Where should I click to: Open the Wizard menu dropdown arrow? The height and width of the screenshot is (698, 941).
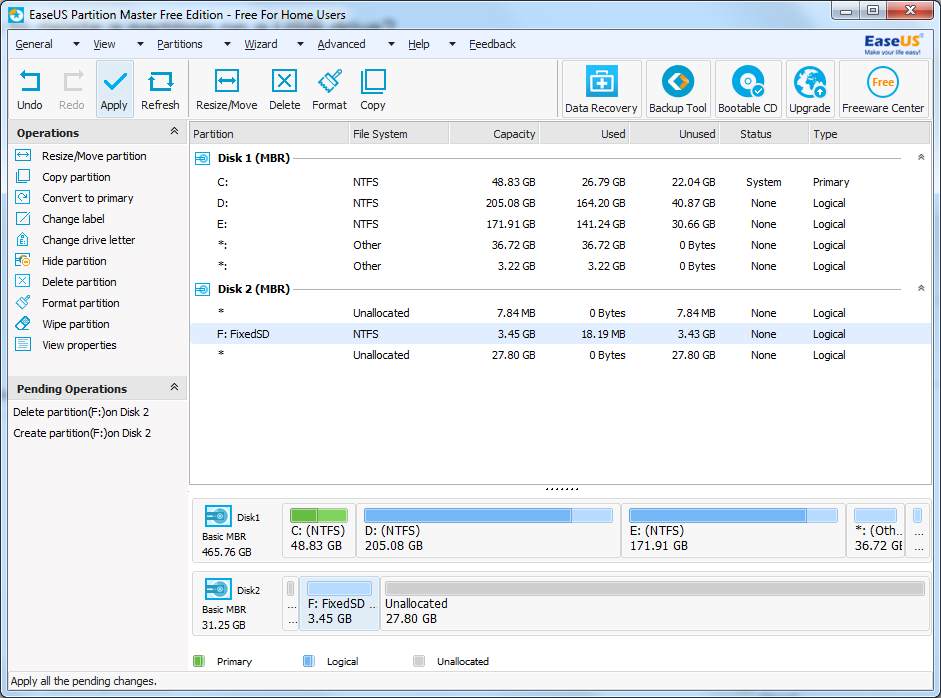(301, 44)
